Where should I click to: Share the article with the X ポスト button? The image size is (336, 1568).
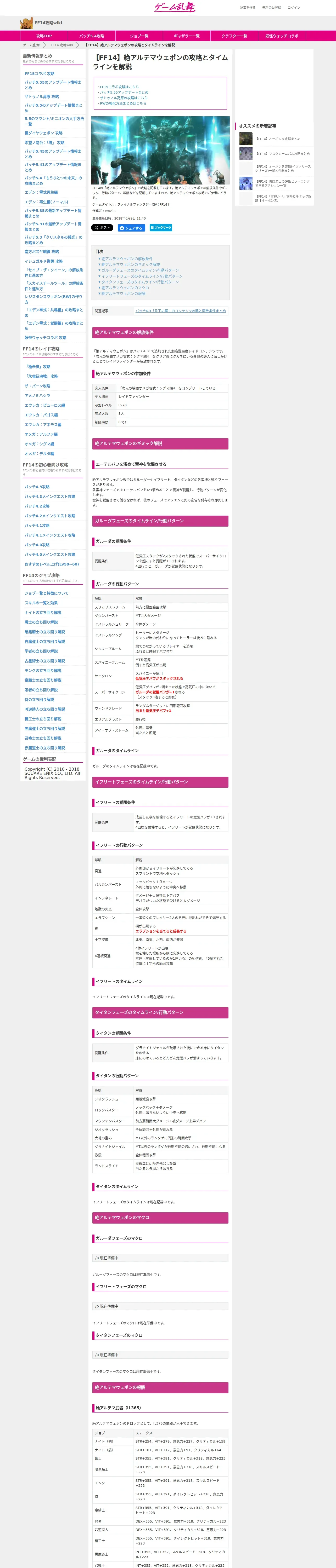pos(102,228)
